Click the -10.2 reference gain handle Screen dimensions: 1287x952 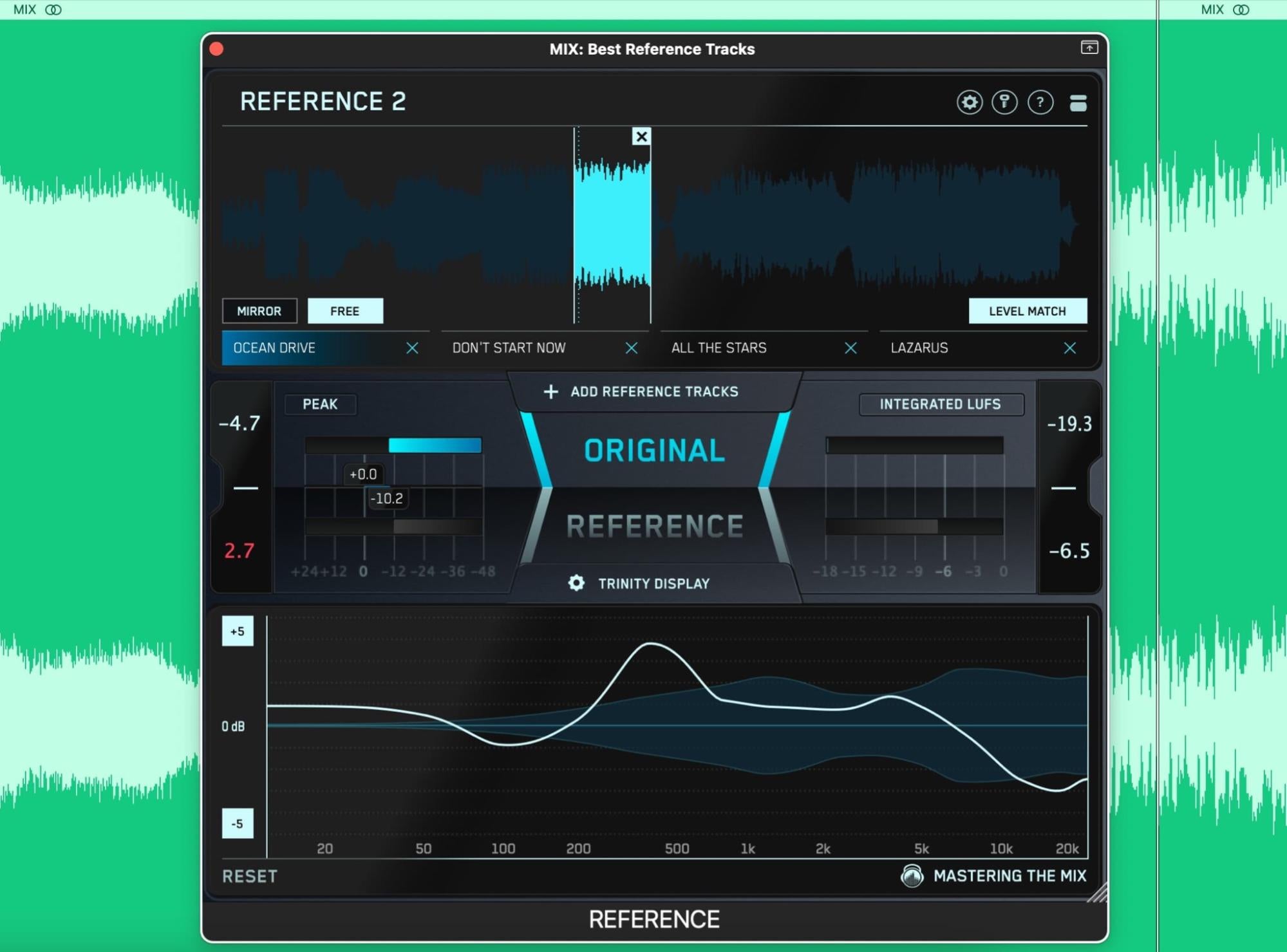point(387,498)
